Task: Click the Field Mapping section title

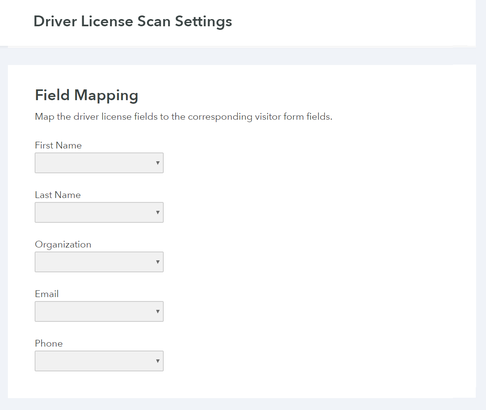Action: (x=86, y=96)
